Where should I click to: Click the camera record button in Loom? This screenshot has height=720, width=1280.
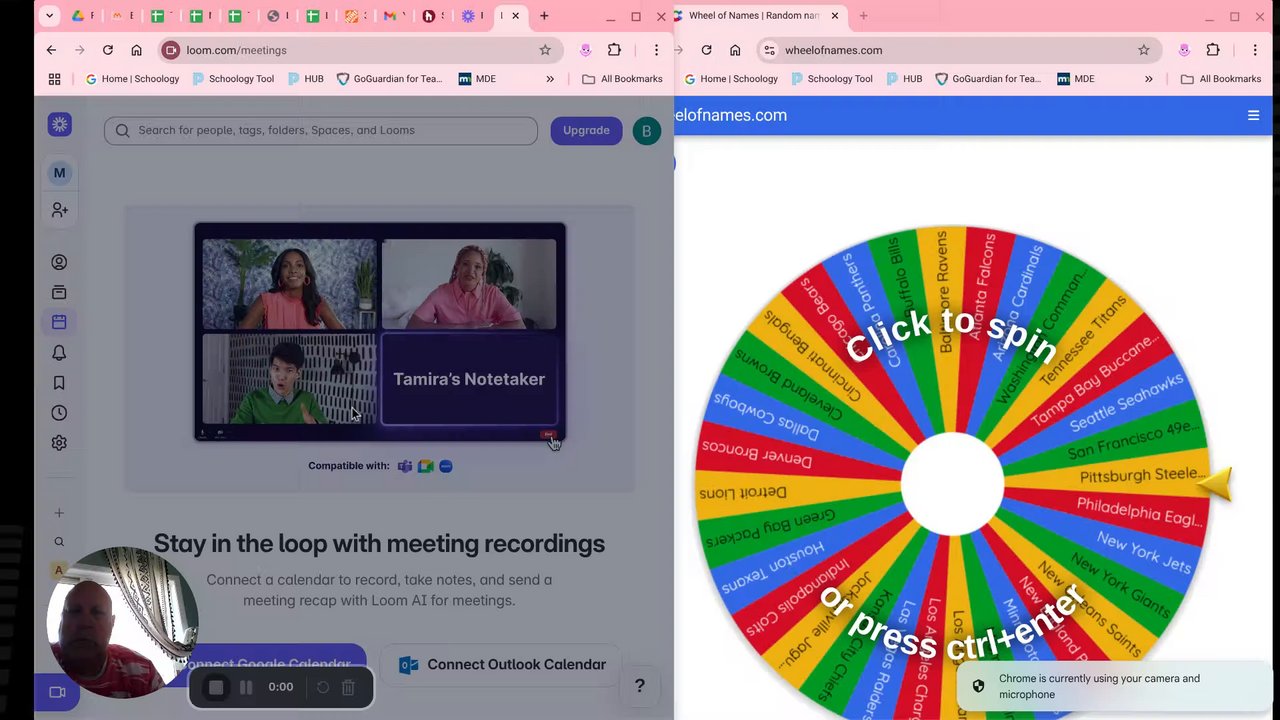pos(57,692)
